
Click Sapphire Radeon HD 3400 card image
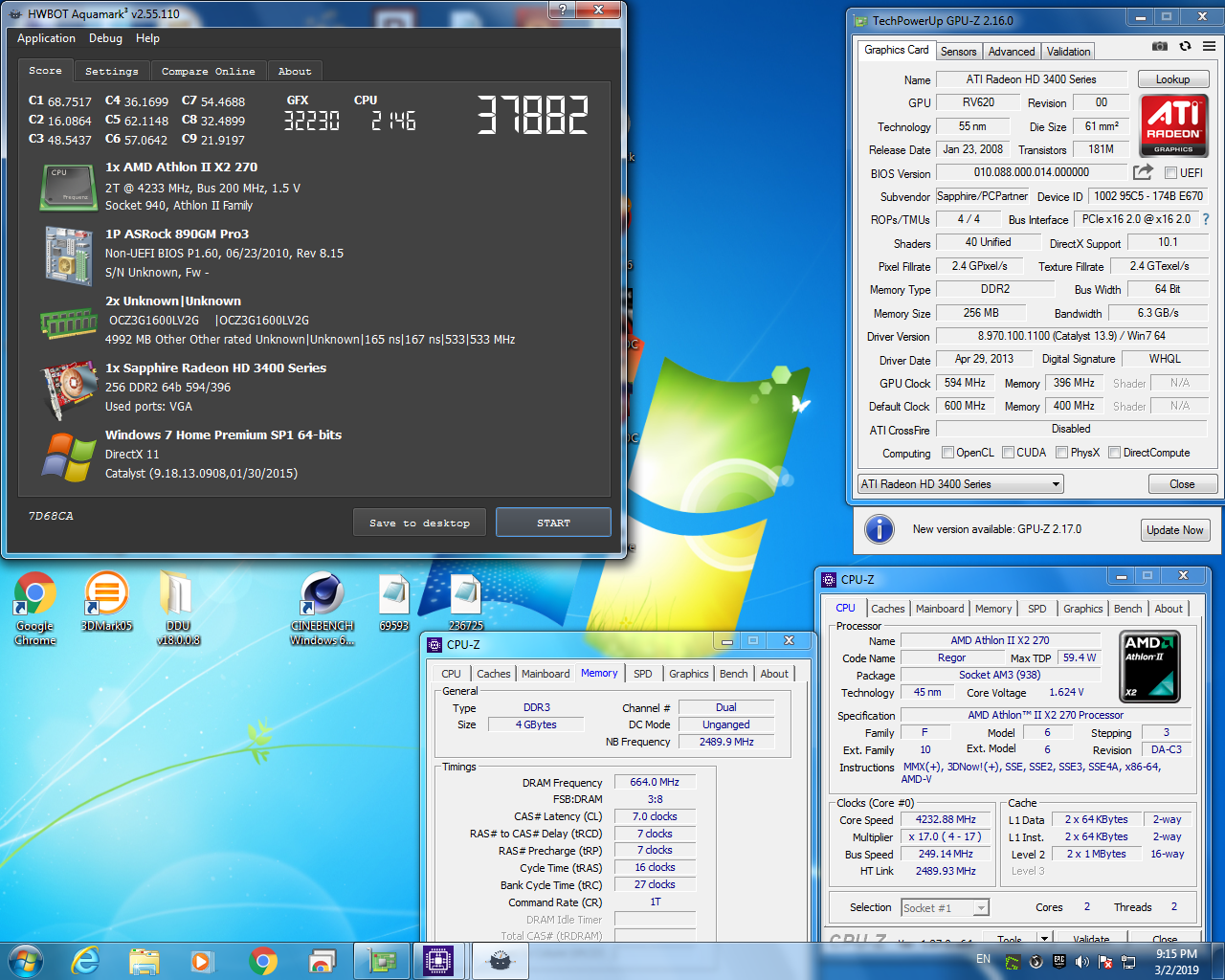68,390
